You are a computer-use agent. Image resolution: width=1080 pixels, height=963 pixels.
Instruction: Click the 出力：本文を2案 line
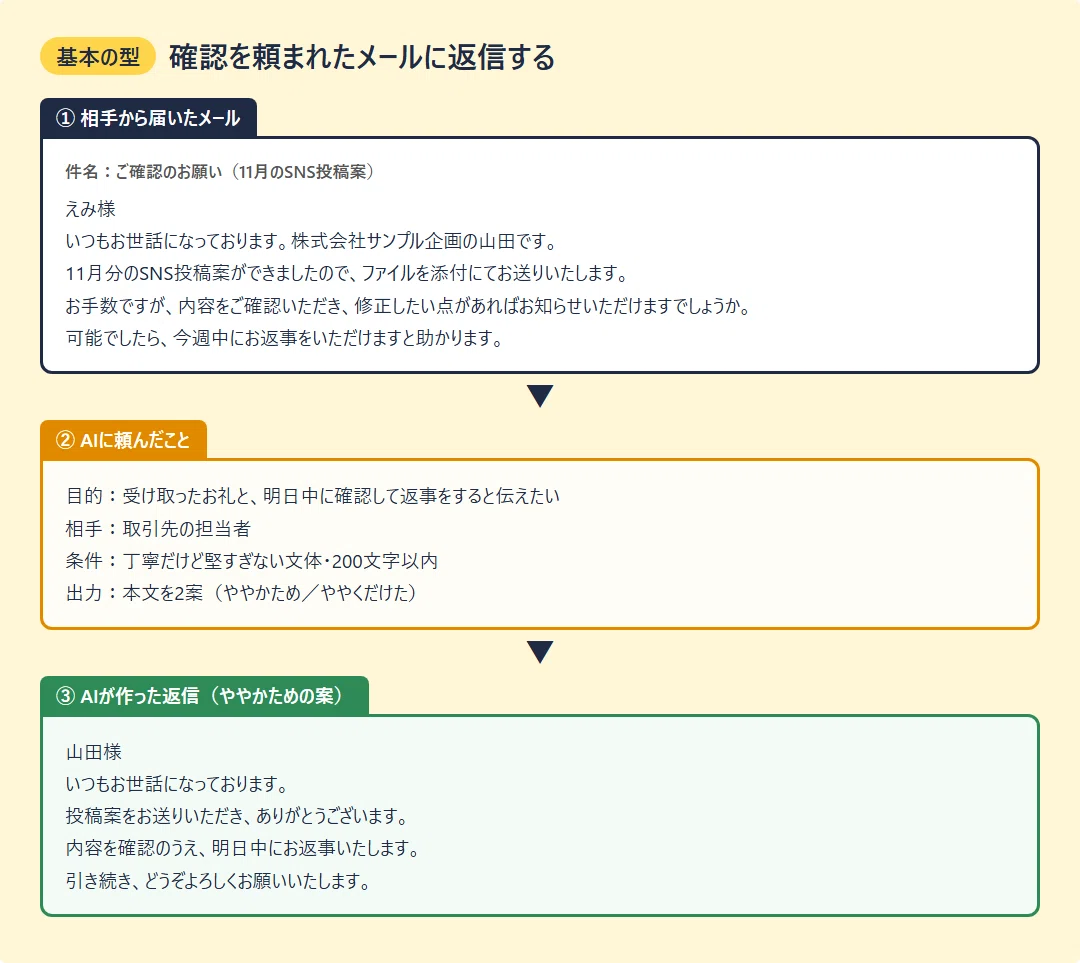click(242, 593)
